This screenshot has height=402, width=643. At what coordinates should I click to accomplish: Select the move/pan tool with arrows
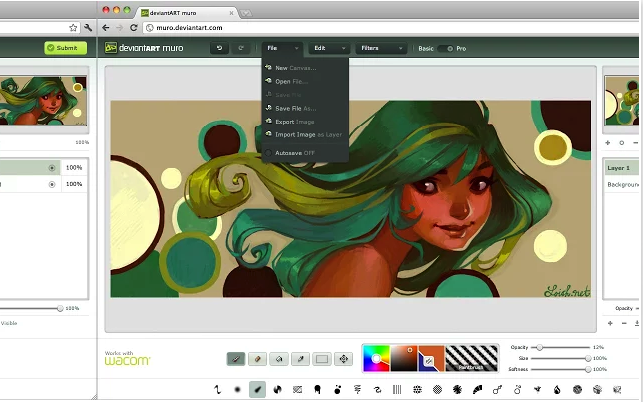344,359
